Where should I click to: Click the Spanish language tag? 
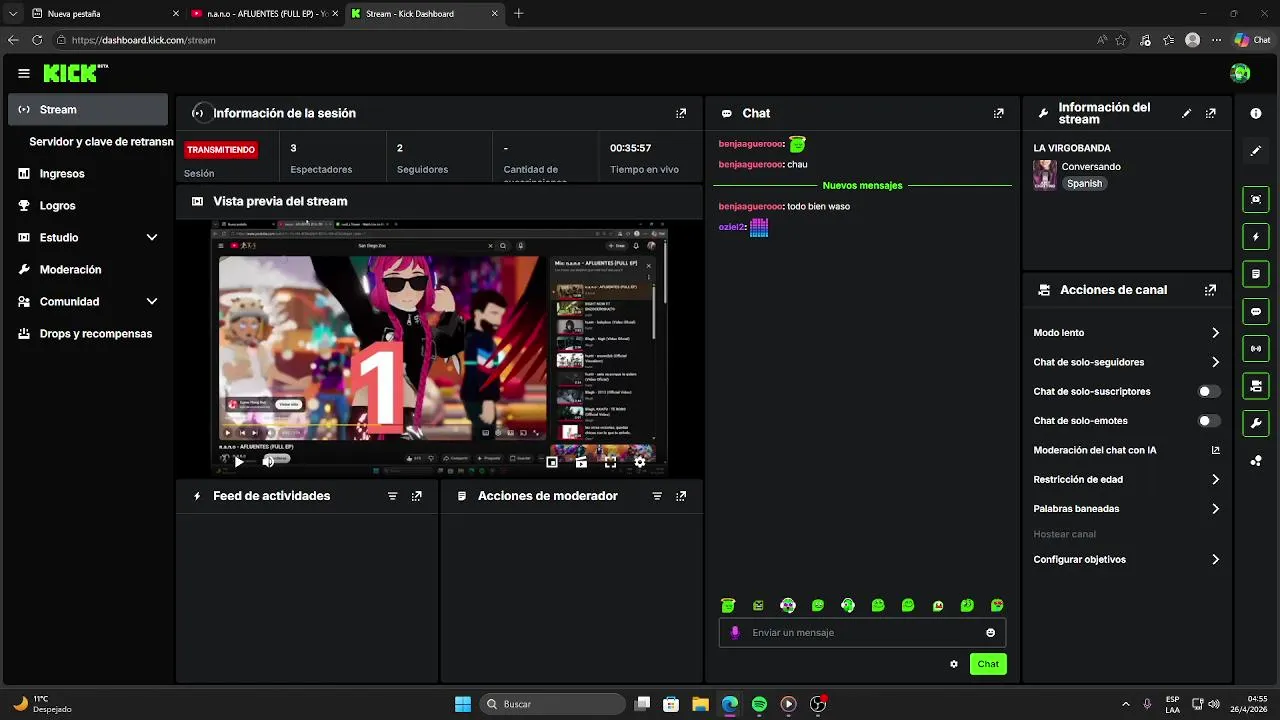[x=1084, y=184]
